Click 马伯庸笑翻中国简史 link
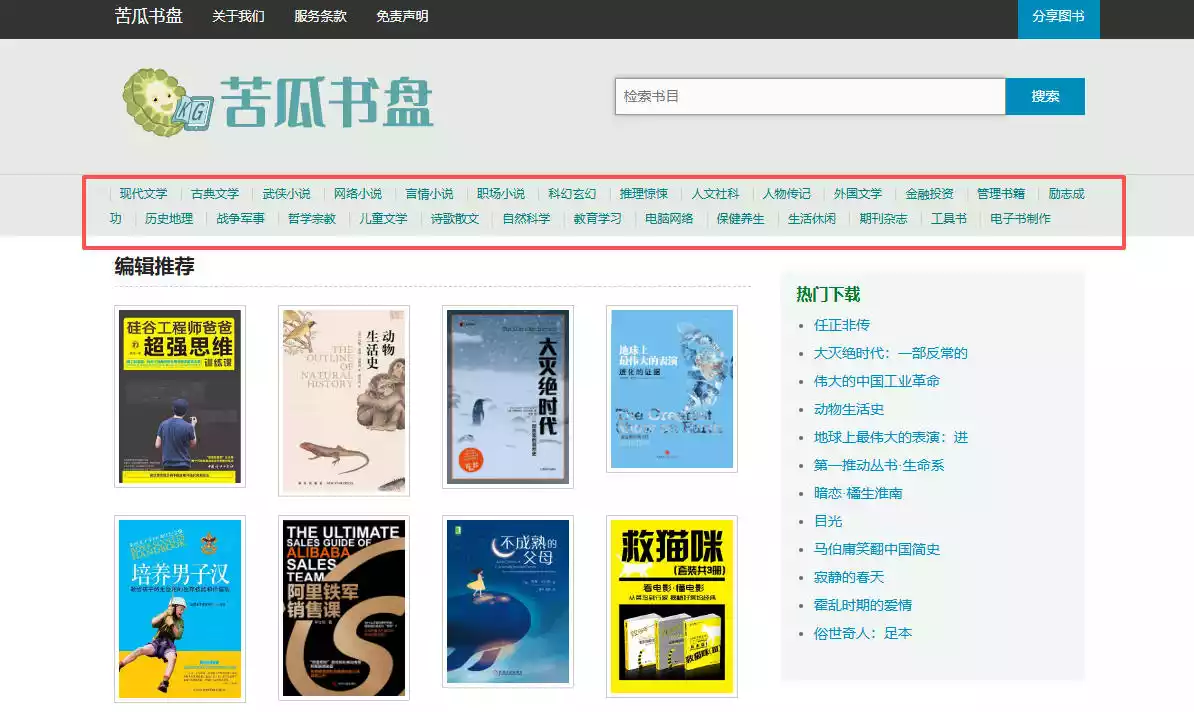This screenshot has width=1194, height=712. (876, 550)
